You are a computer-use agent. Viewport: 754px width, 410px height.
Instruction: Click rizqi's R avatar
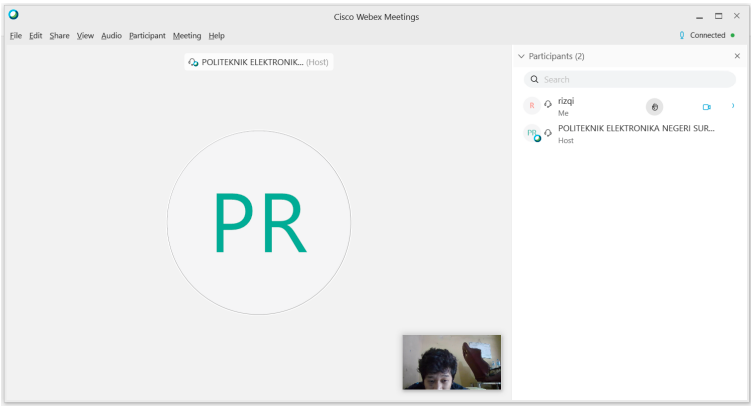click(x=532, y=106)
